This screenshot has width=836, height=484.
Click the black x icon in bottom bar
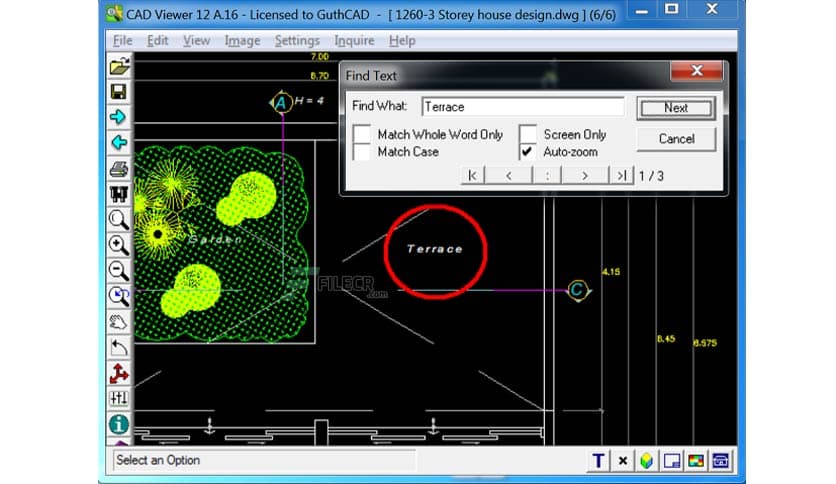tap(622, 461)
